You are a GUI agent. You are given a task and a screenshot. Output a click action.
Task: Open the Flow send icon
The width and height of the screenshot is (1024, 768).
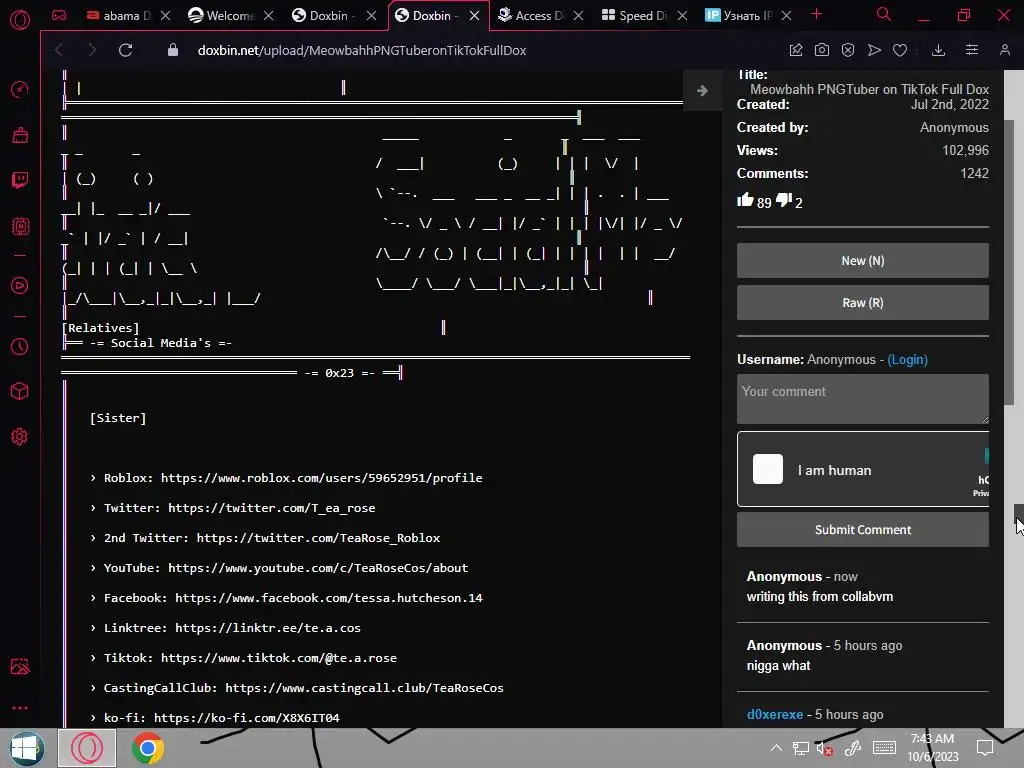(874, 50)
